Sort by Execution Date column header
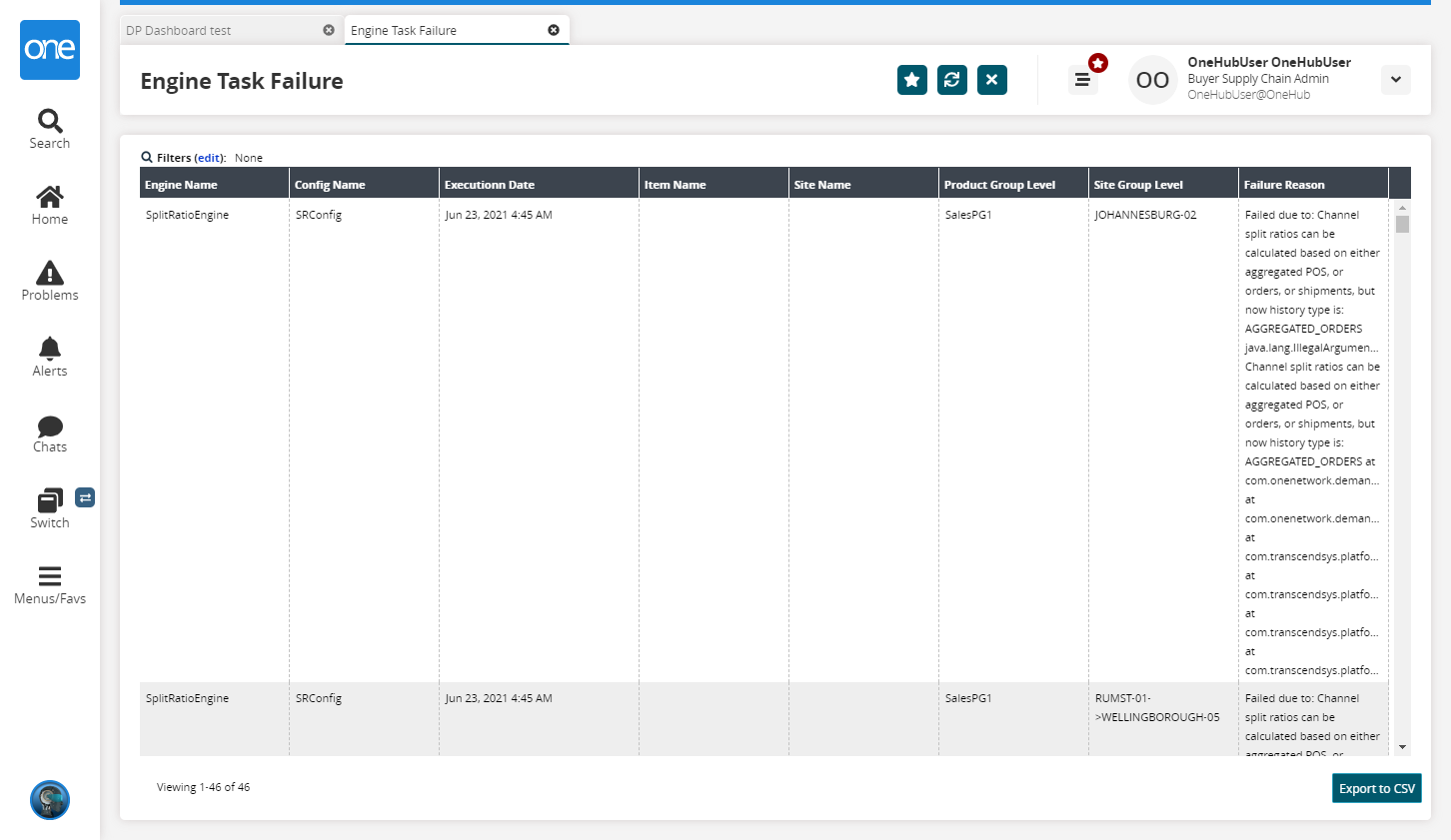 click(x=490, y=185)
